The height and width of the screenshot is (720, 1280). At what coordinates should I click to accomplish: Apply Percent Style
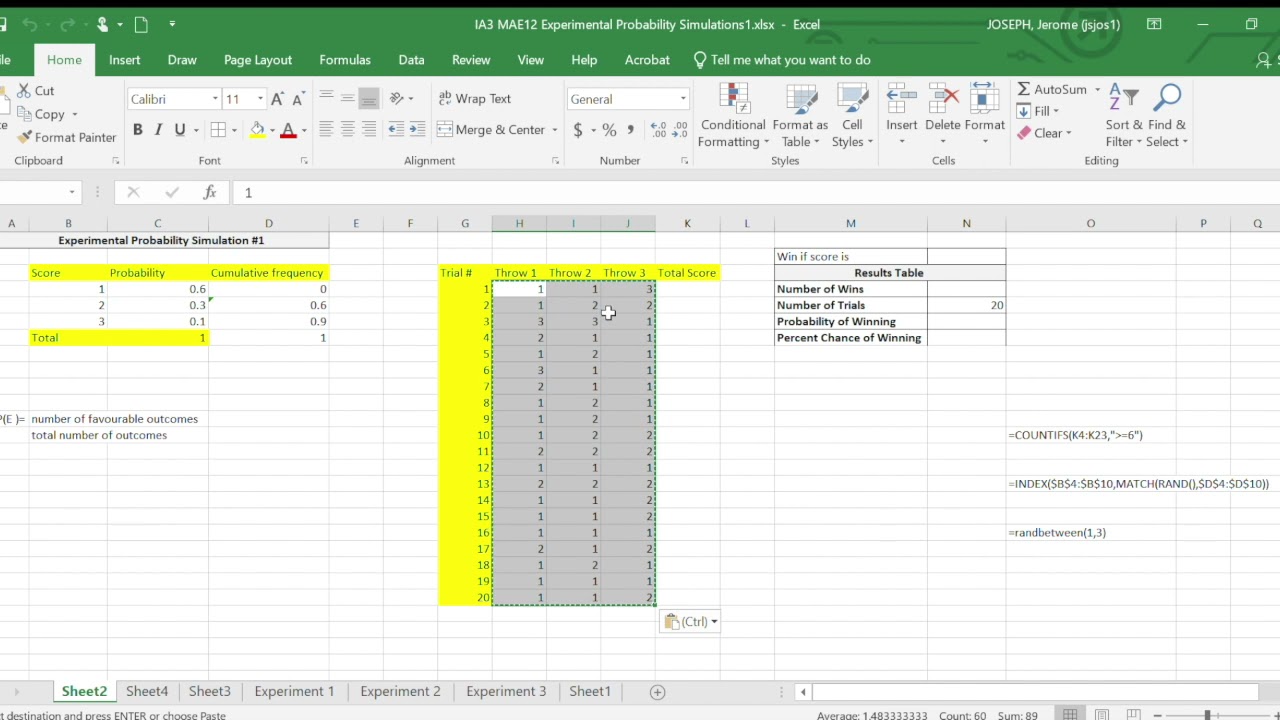click(x=609, y=130)
